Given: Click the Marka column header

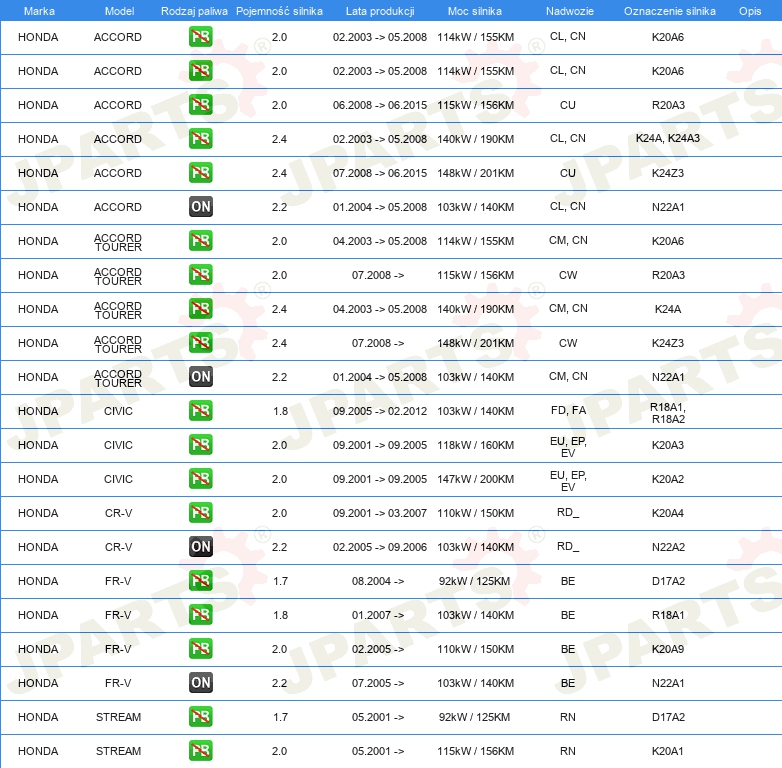Looking at the screenshot, I should pos(39,11).
